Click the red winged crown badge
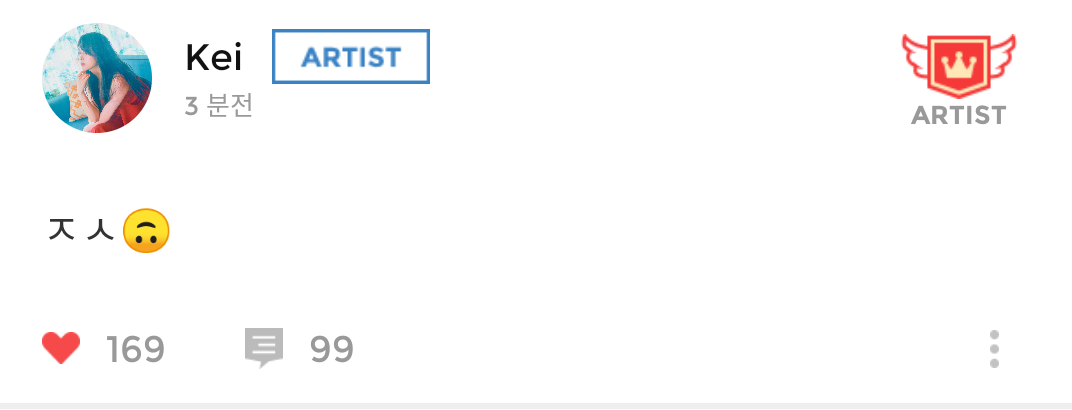Image resolution: width=1072 pixels, height=410 pixels. (958, 67)
